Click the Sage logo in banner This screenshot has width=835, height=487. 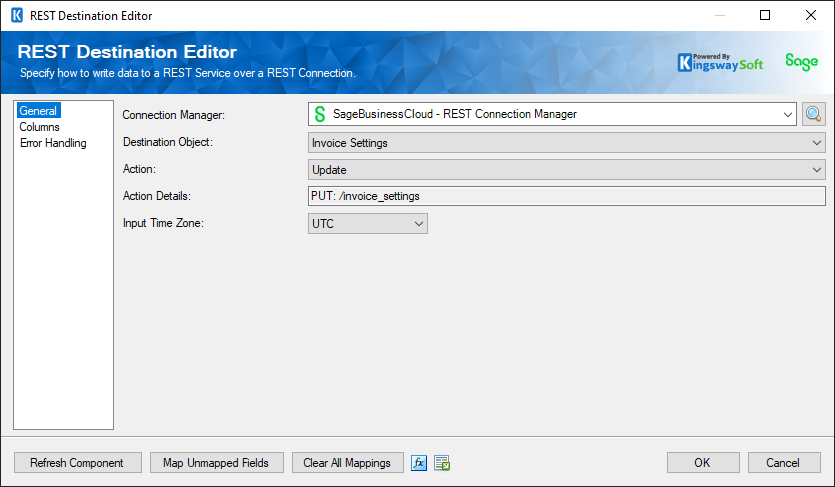click(x=801, y=62)
